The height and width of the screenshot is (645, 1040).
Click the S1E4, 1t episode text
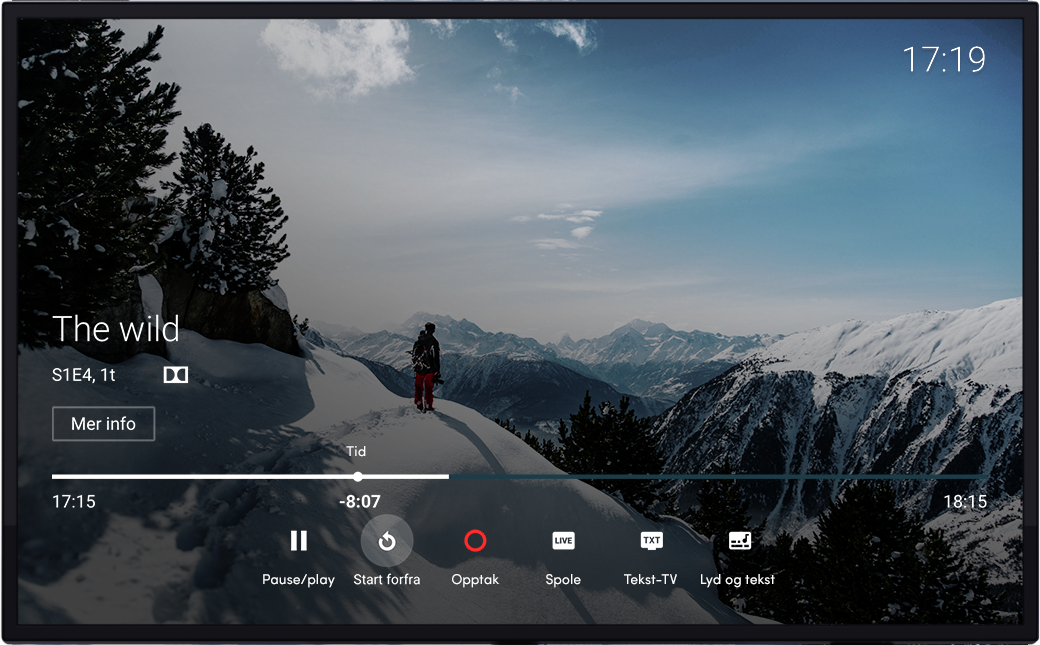[x=84, y=375]
